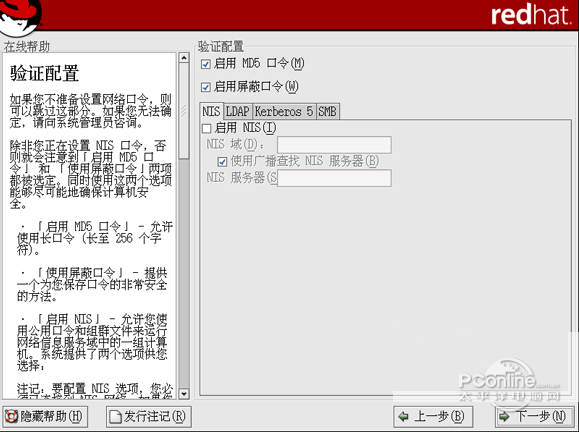Click the 验证配置 help heading
Image resolution: width=579 pixels, height=432 pixels.
click(44, 73)
